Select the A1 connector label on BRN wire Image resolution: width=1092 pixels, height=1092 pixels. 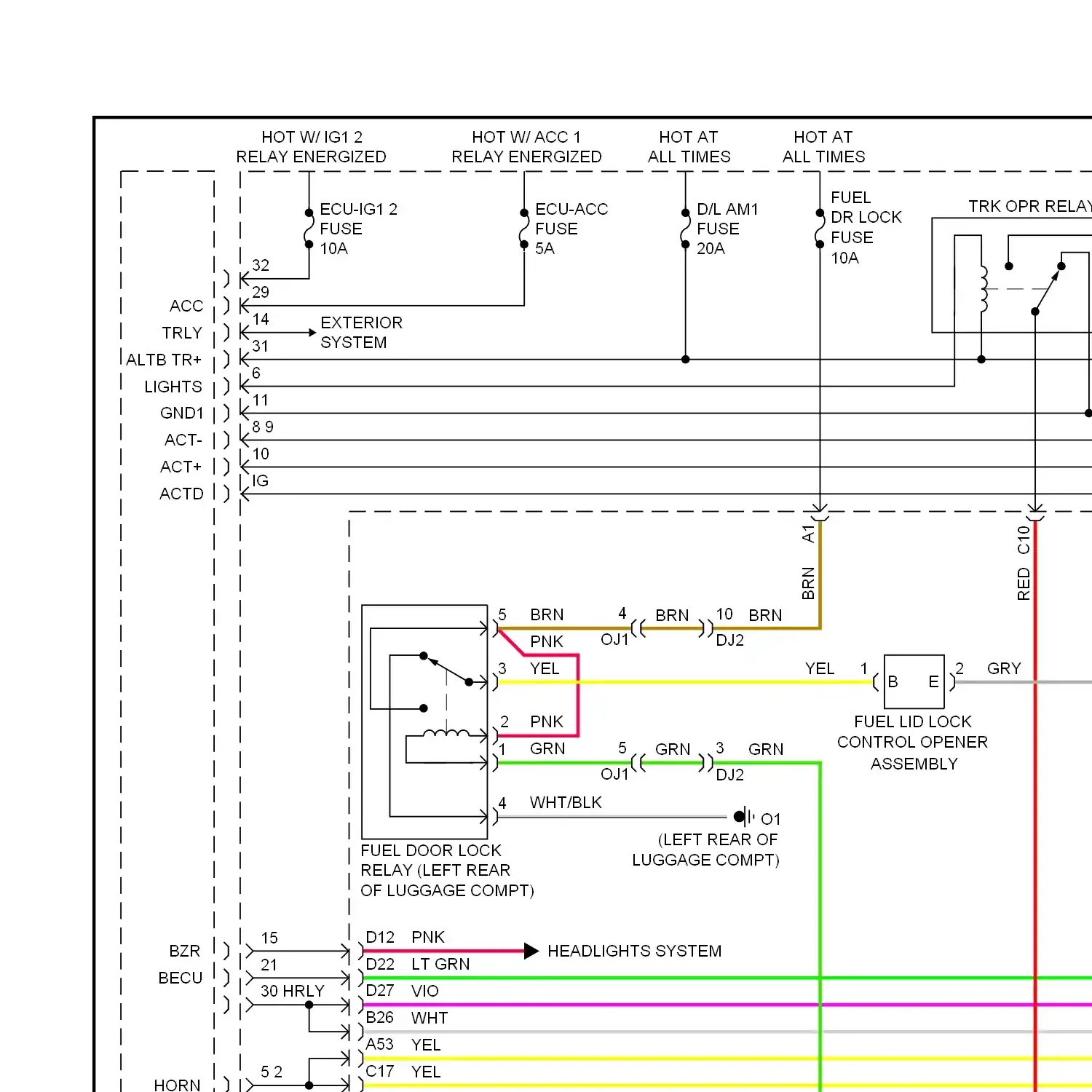click(807, 534)
